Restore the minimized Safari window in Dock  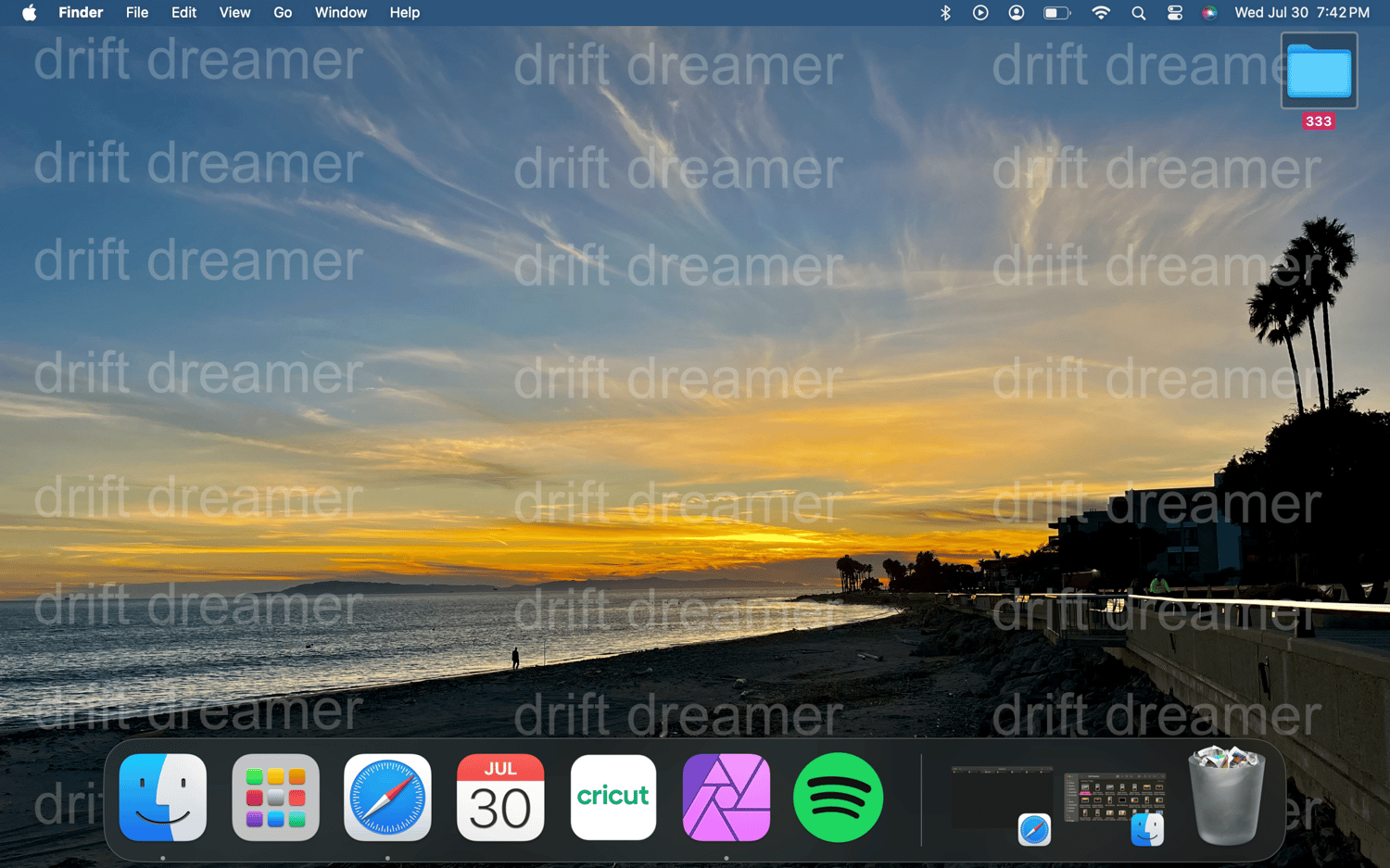click(x=1003, y=804)
